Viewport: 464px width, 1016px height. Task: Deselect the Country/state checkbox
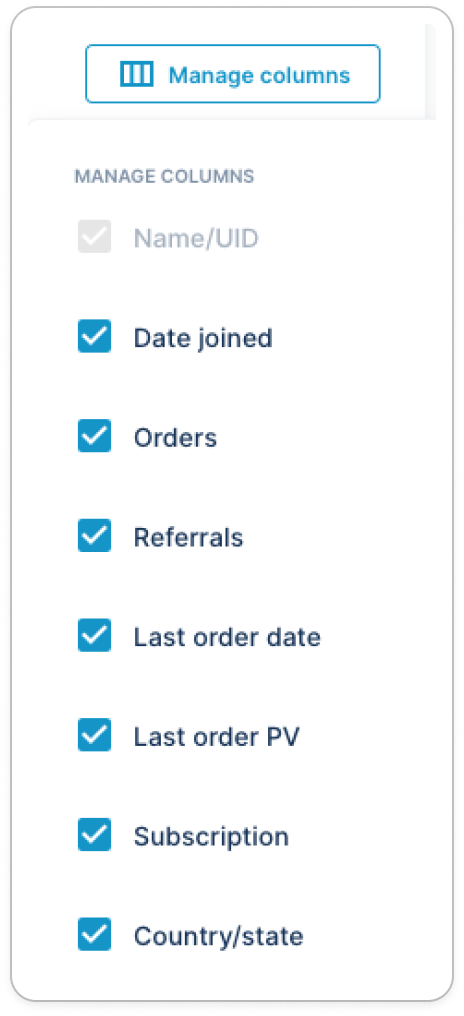[x=95, y=934]
